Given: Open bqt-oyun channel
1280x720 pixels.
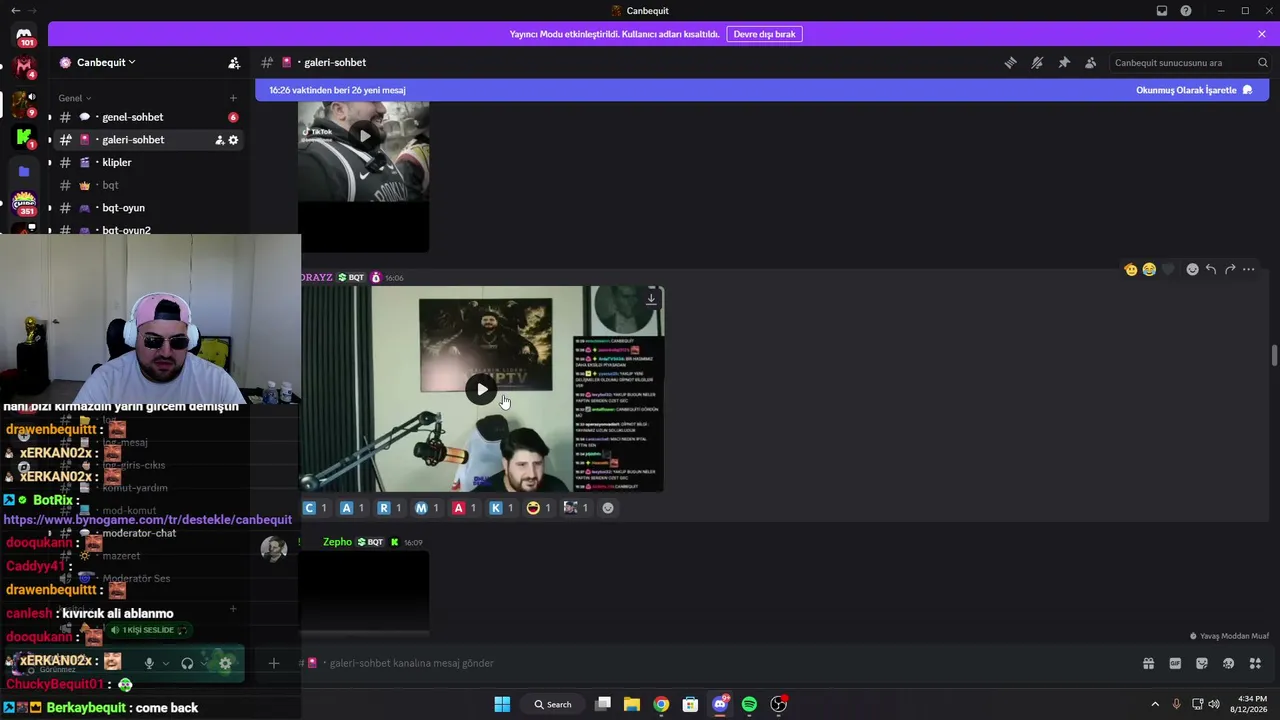Looking at the screenshot, I should pyautogui.click(x=146, y=208).
